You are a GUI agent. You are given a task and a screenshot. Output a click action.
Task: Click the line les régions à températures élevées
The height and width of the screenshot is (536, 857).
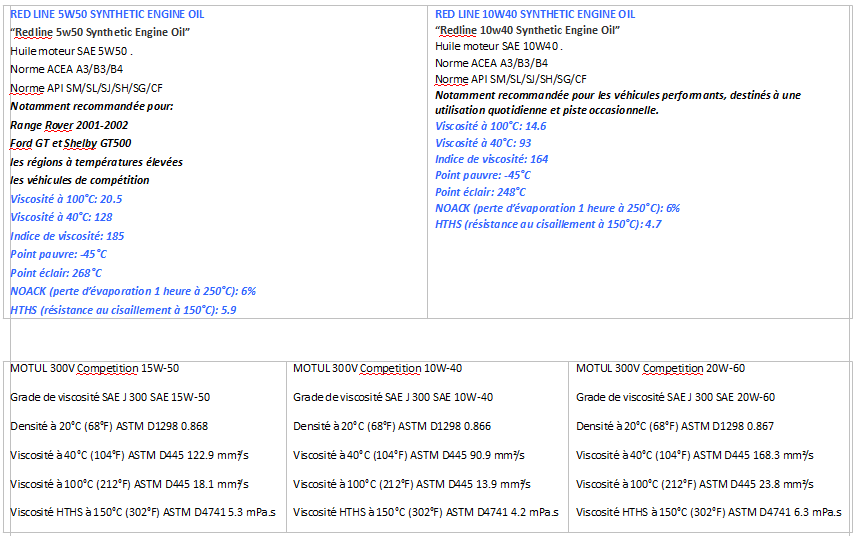[x=97, y=162]
